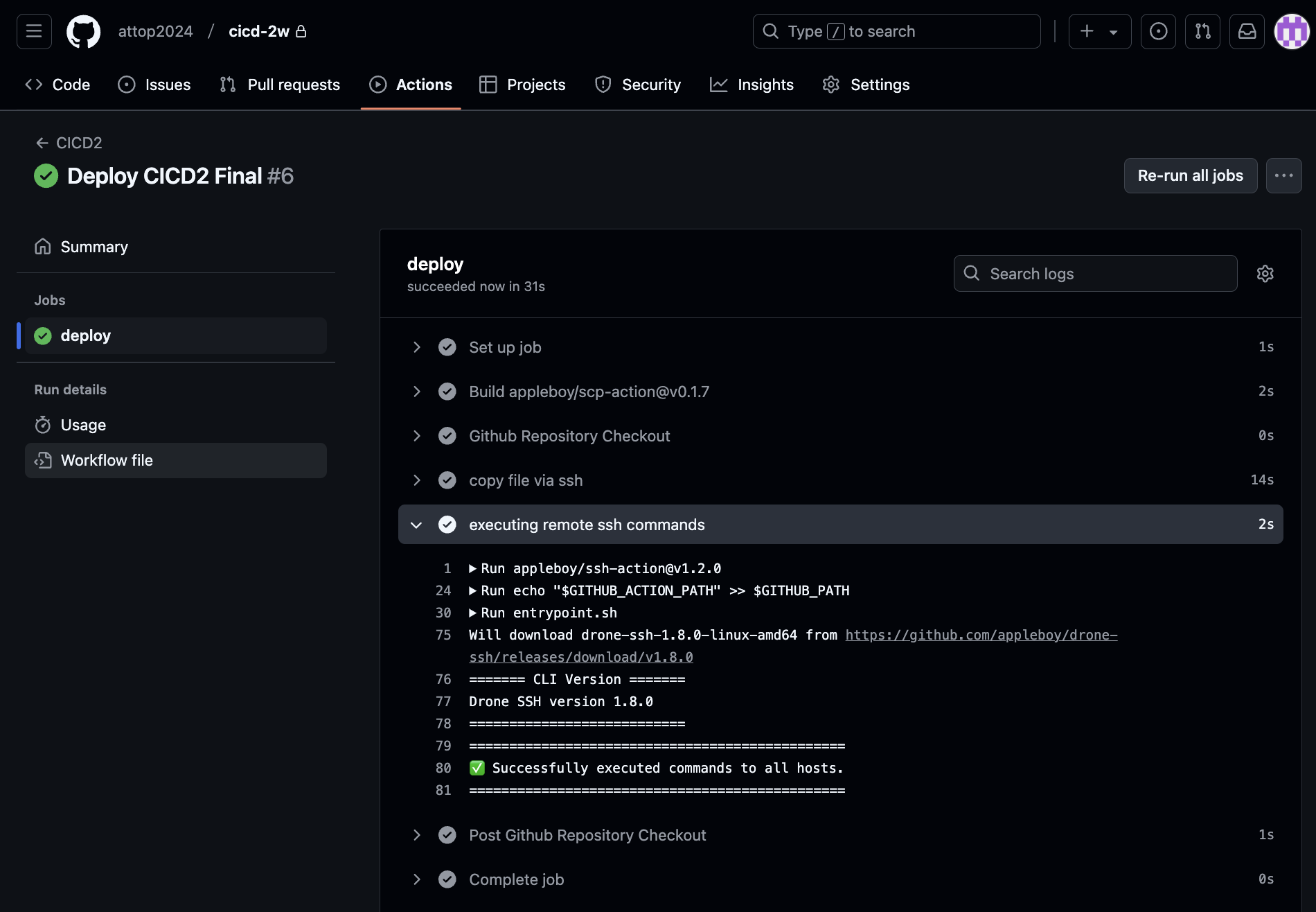The height and width of the screenshot is (912, 1316).
Task: Click status check icon for Complete job
Action: point(447,879)
